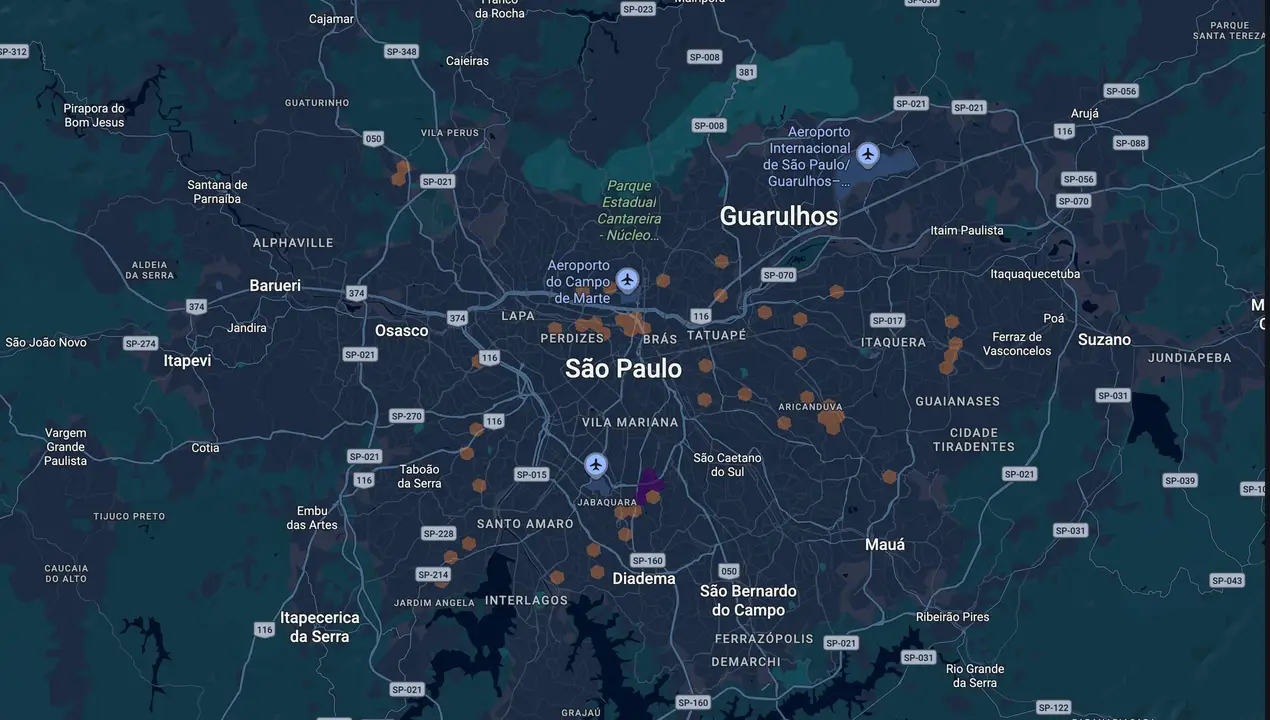Screen dimensions: 1270x720
Task: Select the Interlagos neighborhood label
Action: (526, 601)
